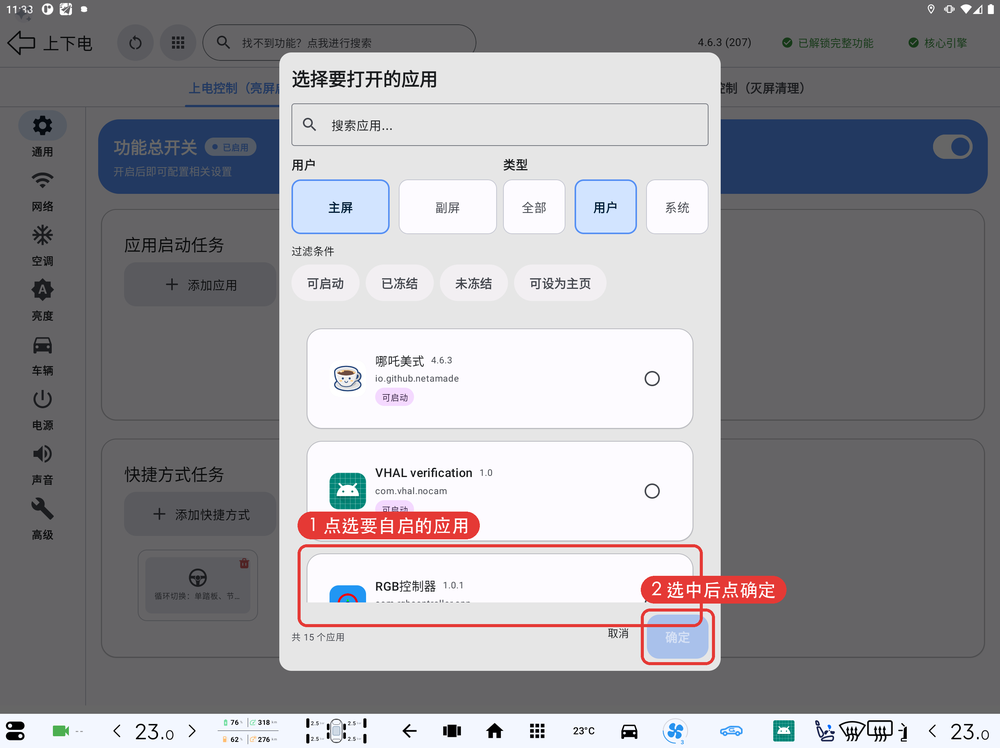The height and width of the screenshot is (748, 1000).
Task: Toggle the 可设为主页 filter chip
Action: click(560, 283)
